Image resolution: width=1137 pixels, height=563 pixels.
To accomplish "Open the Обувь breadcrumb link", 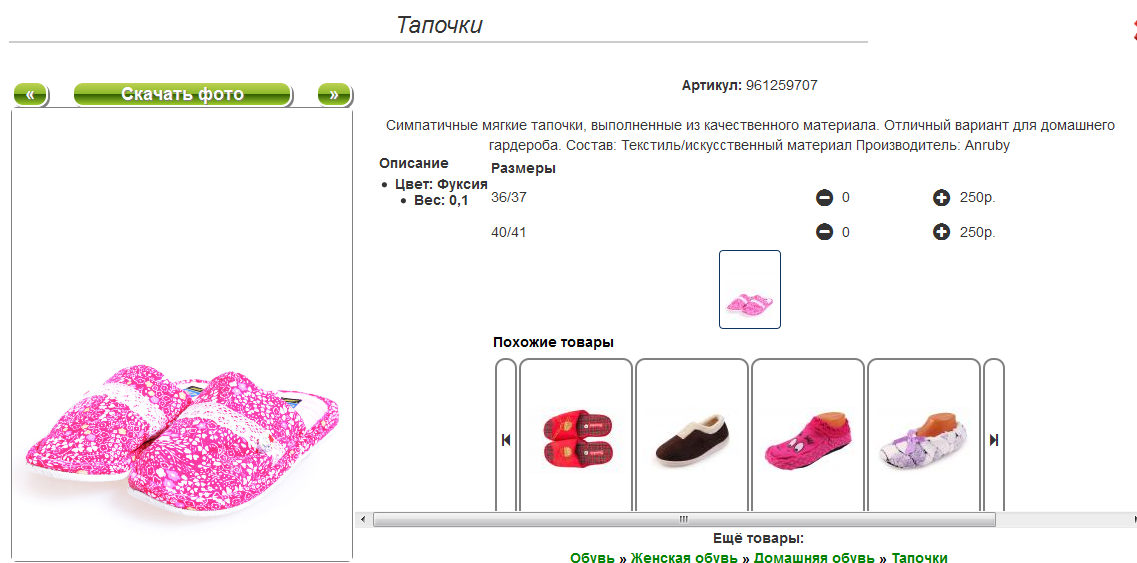I will pos(592,557).
